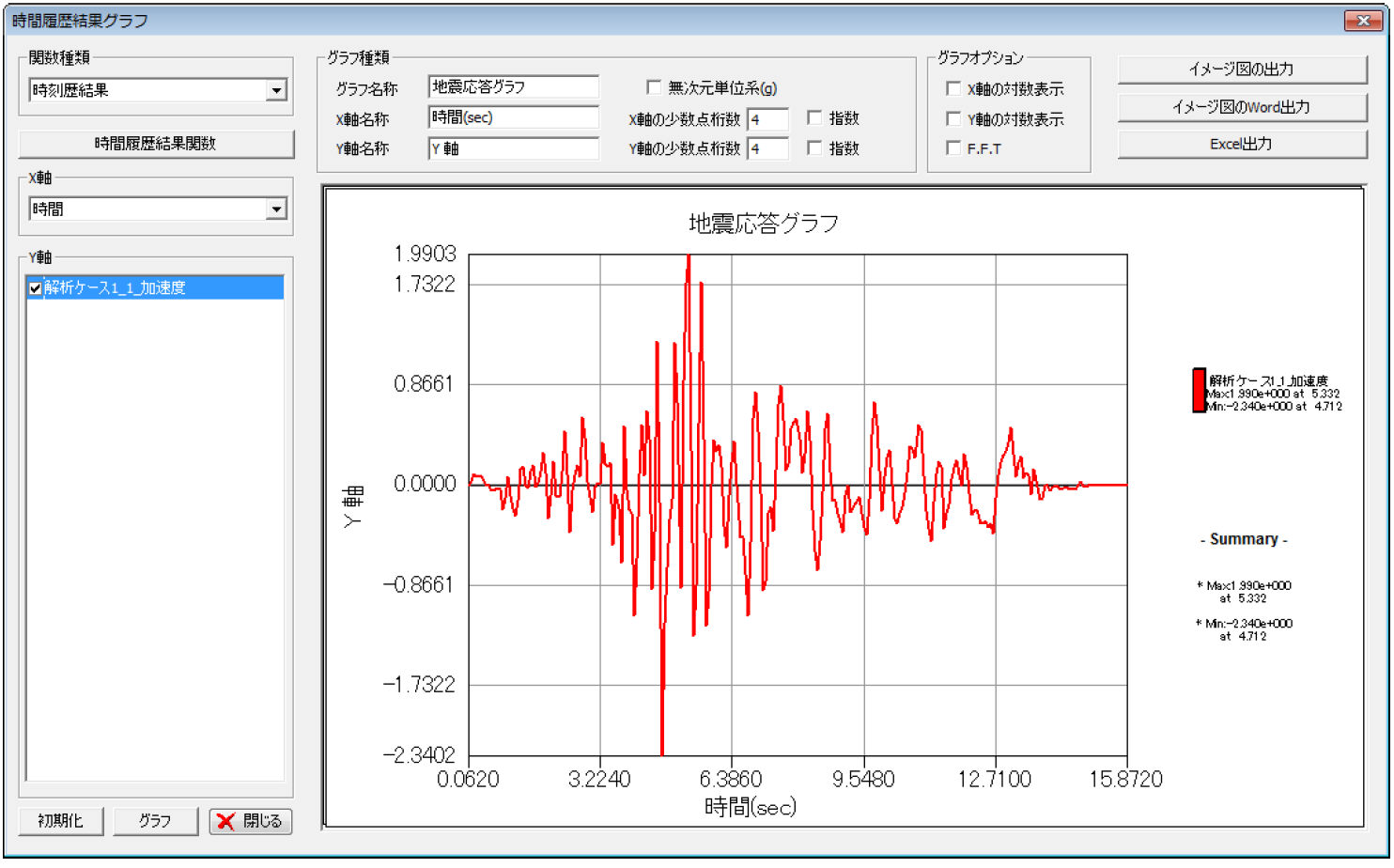Open the 関数種類 dropdown showing 時刻歴結果
1394x868 pixels.
[x=158, y=90]
